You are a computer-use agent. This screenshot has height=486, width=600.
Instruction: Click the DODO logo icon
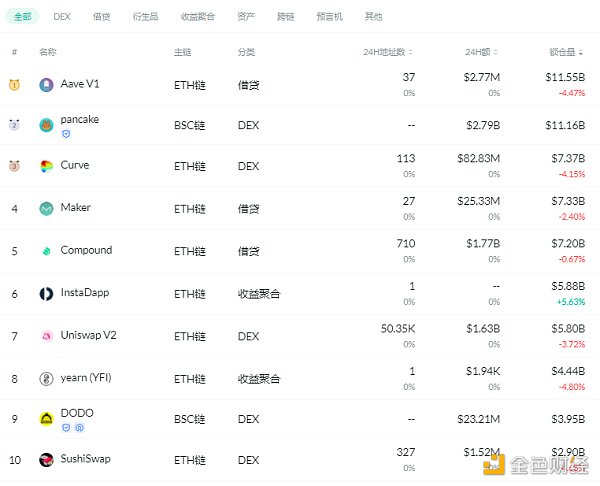tap(46, 419)
